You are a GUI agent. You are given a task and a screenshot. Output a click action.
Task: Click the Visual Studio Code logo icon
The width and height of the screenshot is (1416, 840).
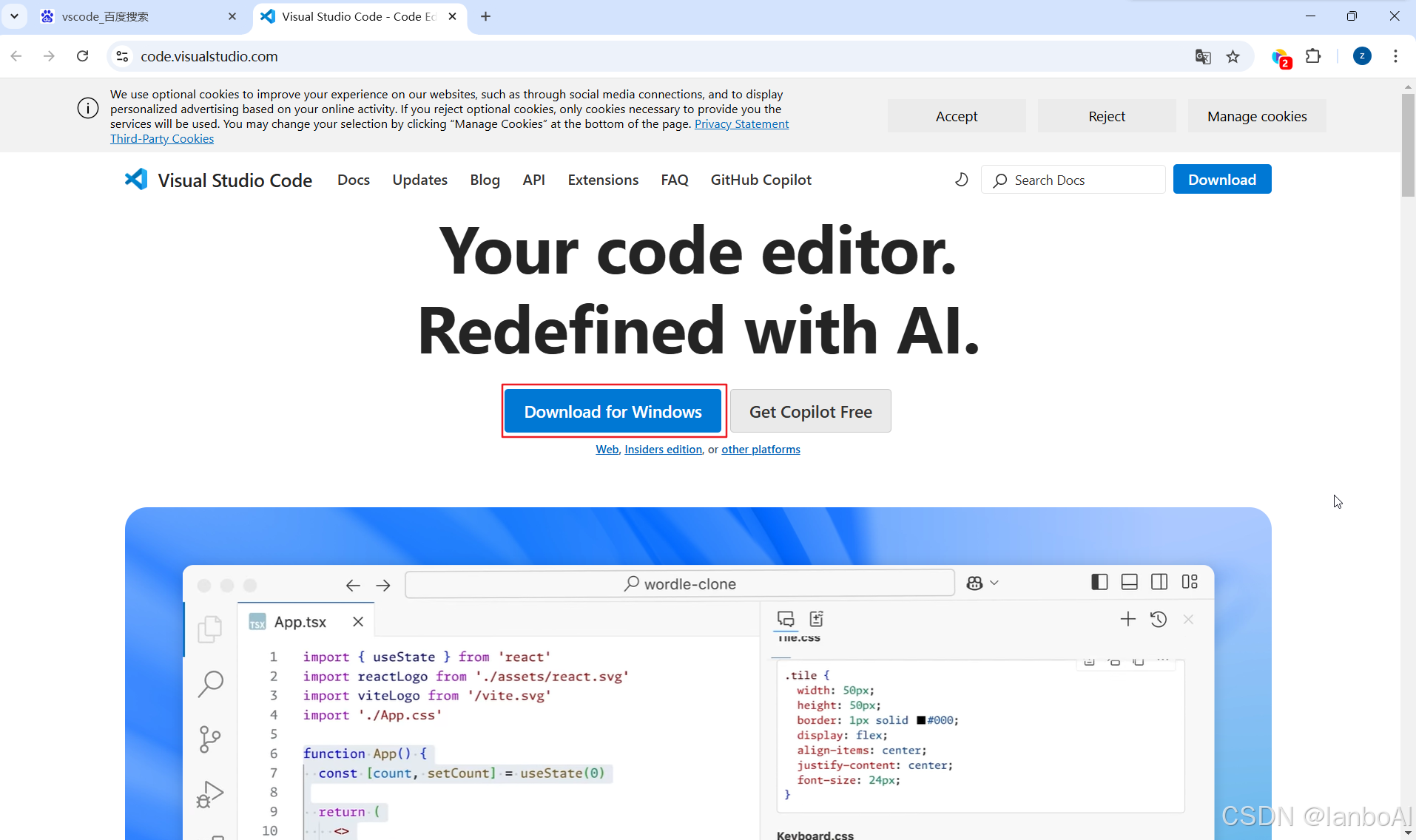click(137, 180)
